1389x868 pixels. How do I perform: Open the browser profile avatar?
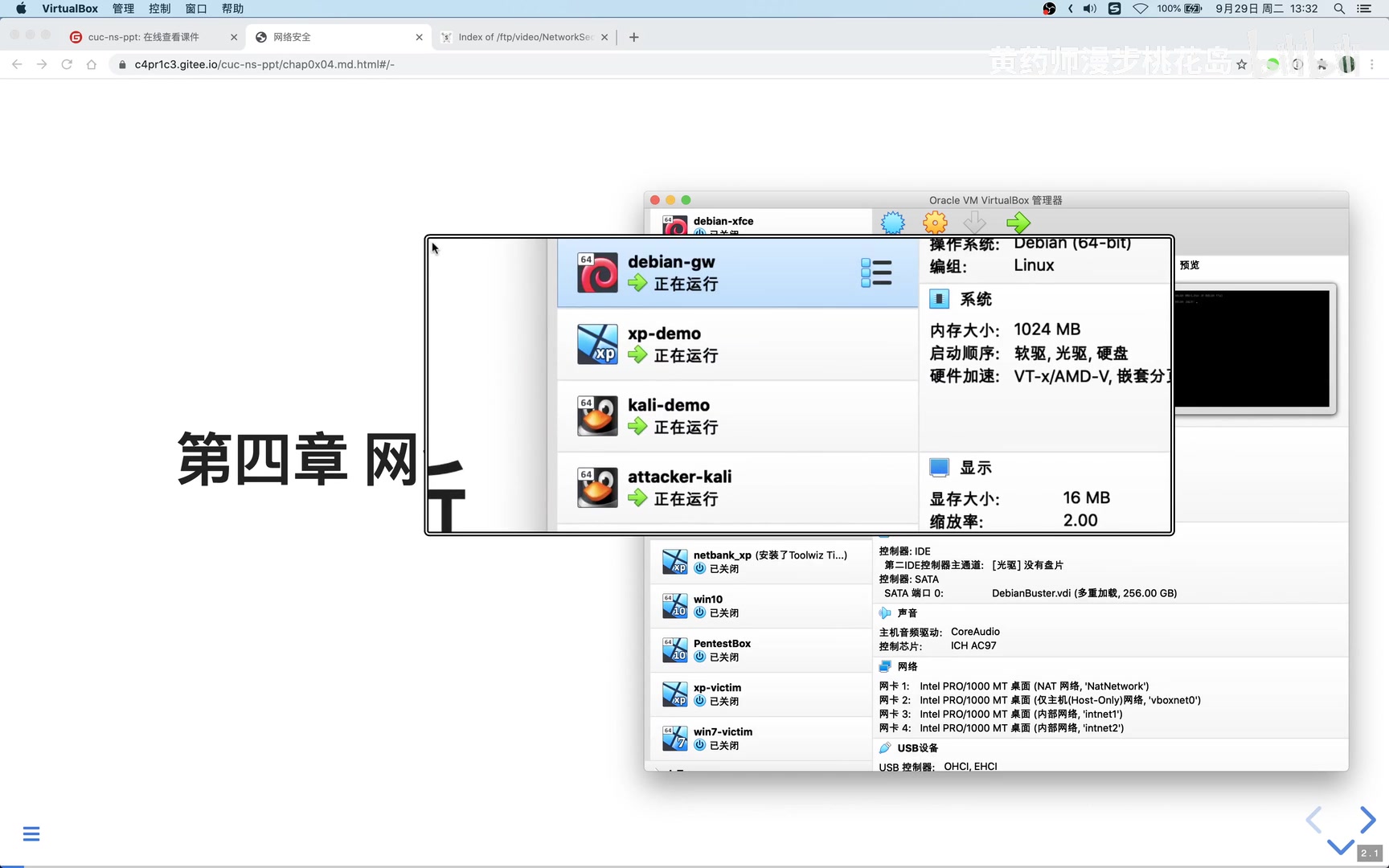(1348, 64)
